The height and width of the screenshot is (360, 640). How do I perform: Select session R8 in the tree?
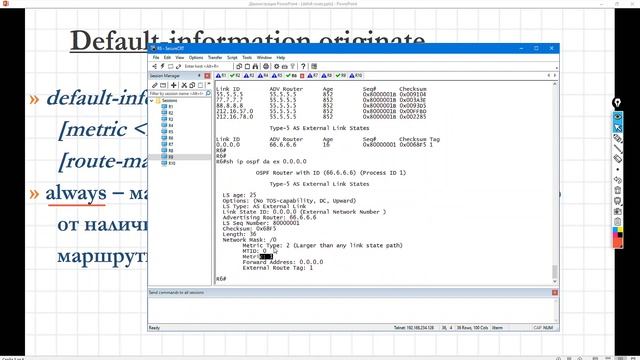coord(167,151)
